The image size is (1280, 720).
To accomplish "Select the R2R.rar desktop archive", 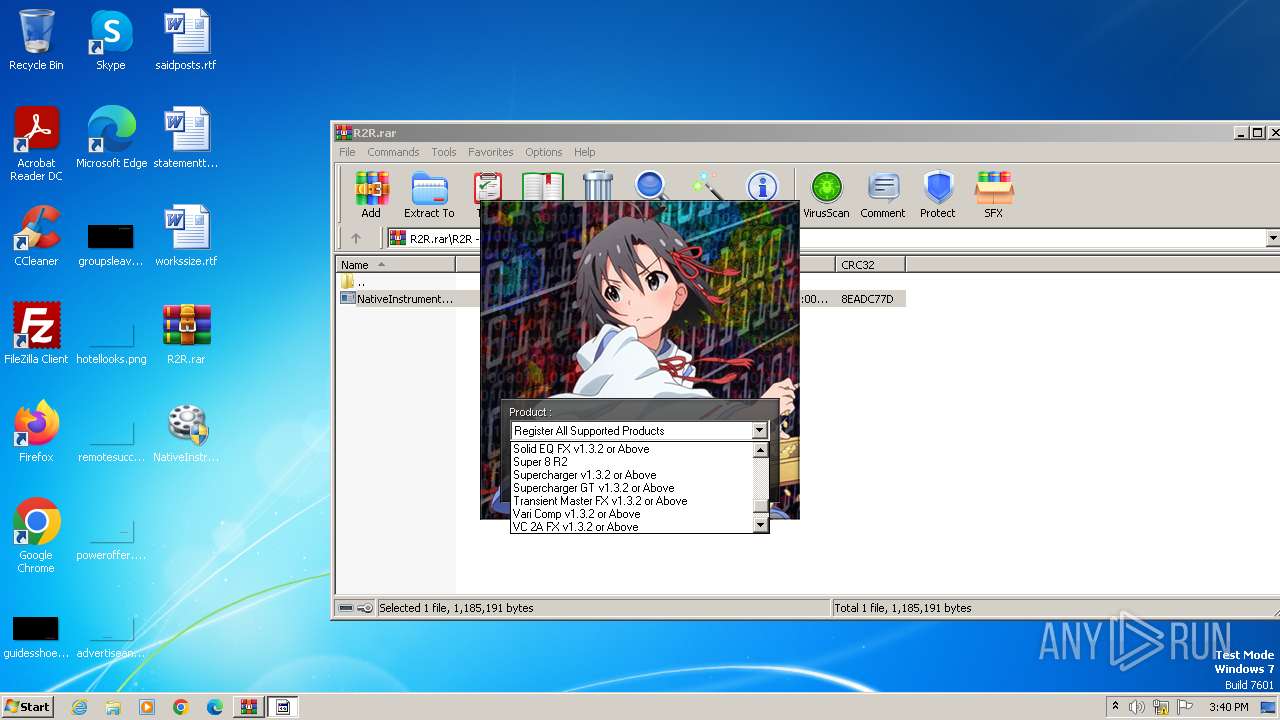I will 186,333.
